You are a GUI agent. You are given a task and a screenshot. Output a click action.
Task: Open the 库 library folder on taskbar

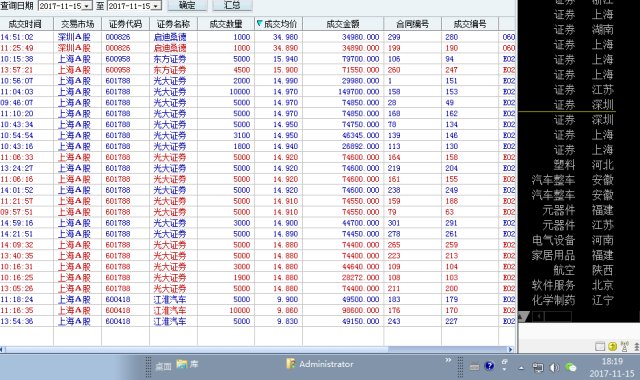tap(187, 364)
